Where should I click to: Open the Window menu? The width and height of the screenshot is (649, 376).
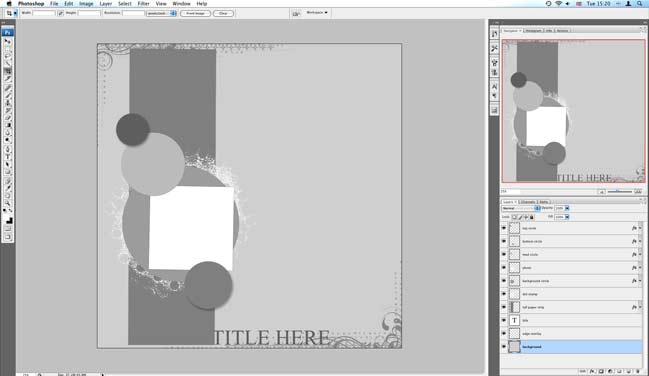click(x=181, y=4)
